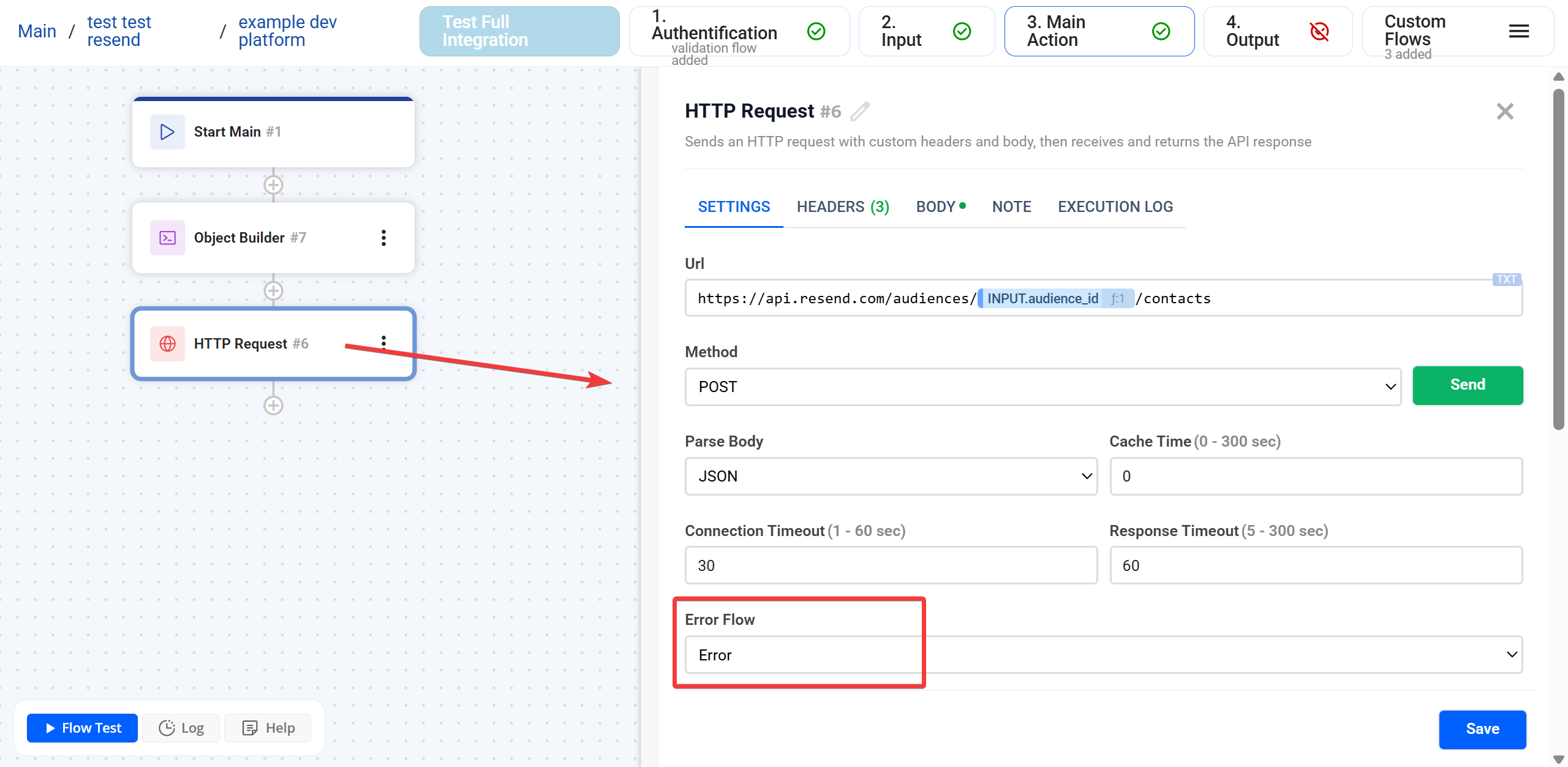Click the f:1 badge on the audience_id token

tap(1117, 298)
